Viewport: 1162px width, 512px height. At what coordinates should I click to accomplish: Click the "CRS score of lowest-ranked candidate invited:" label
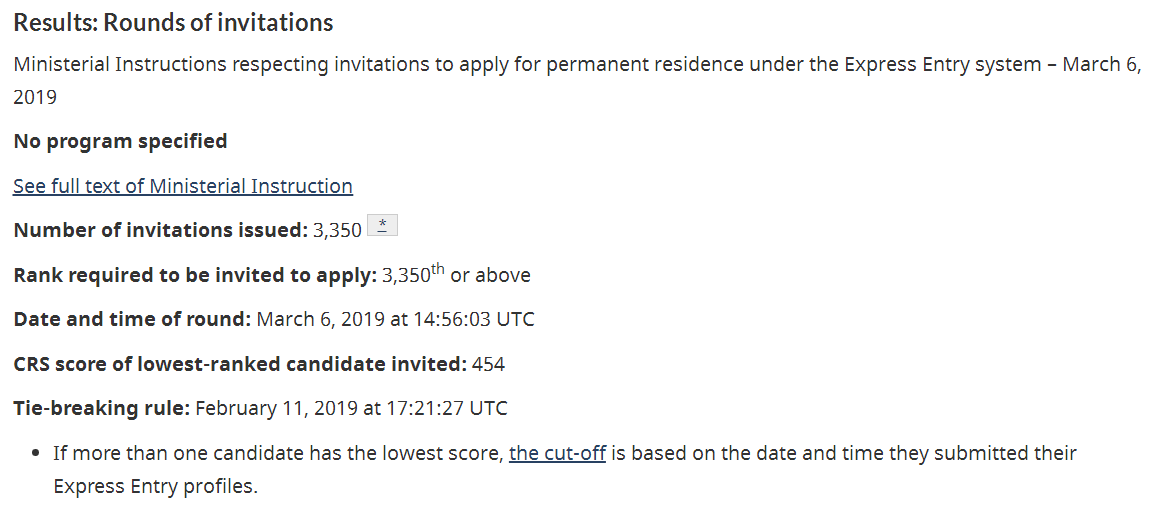(240, 364)
